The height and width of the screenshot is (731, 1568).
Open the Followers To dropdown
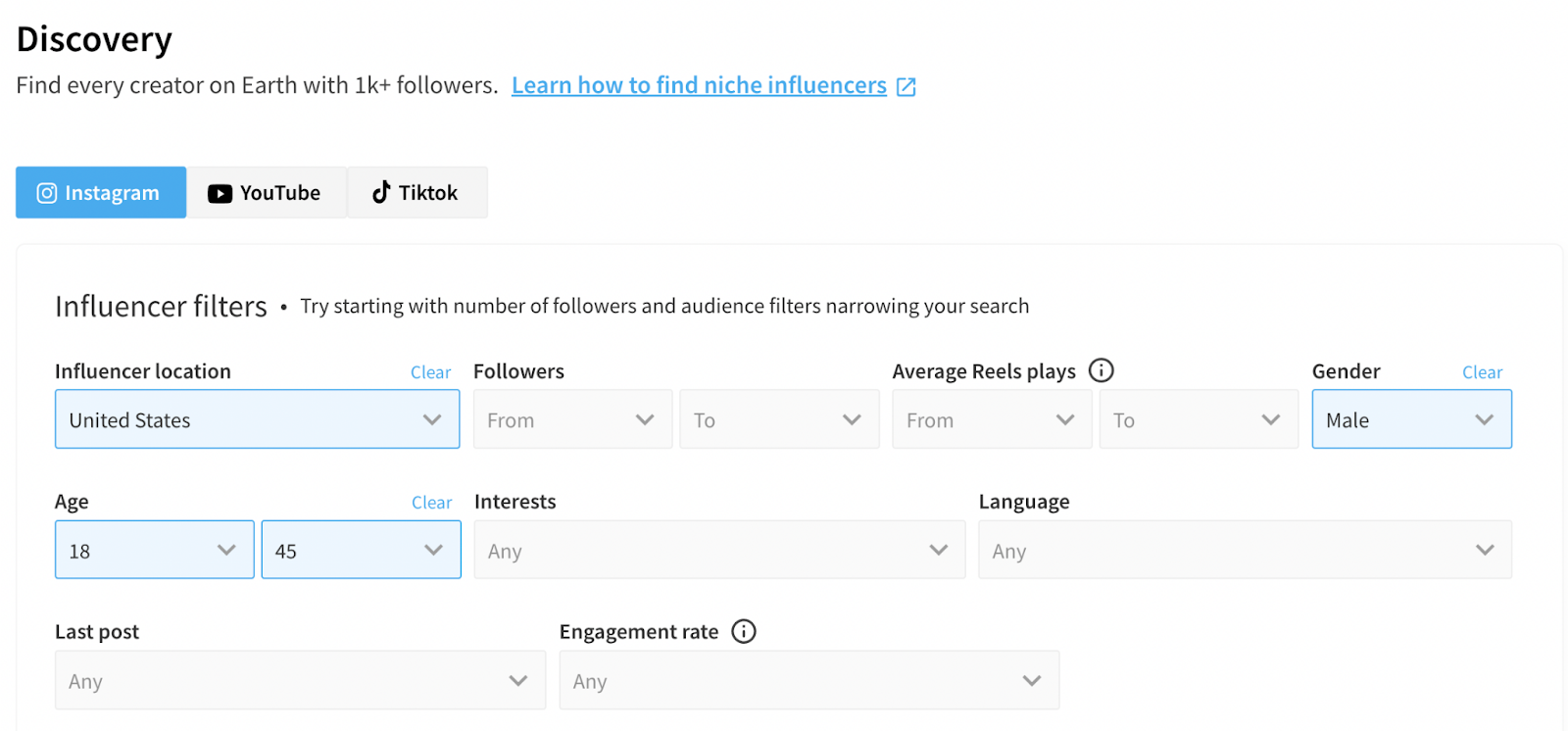pyautogui.click(x=779, y=419)
